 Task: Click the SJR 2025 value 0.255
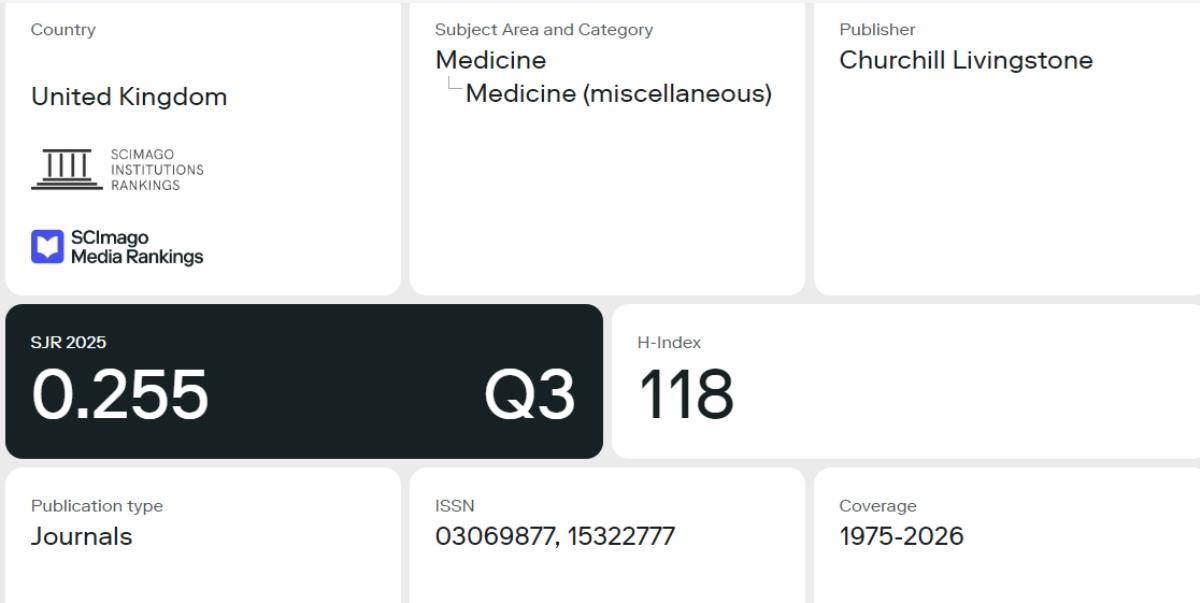point(120,394)
